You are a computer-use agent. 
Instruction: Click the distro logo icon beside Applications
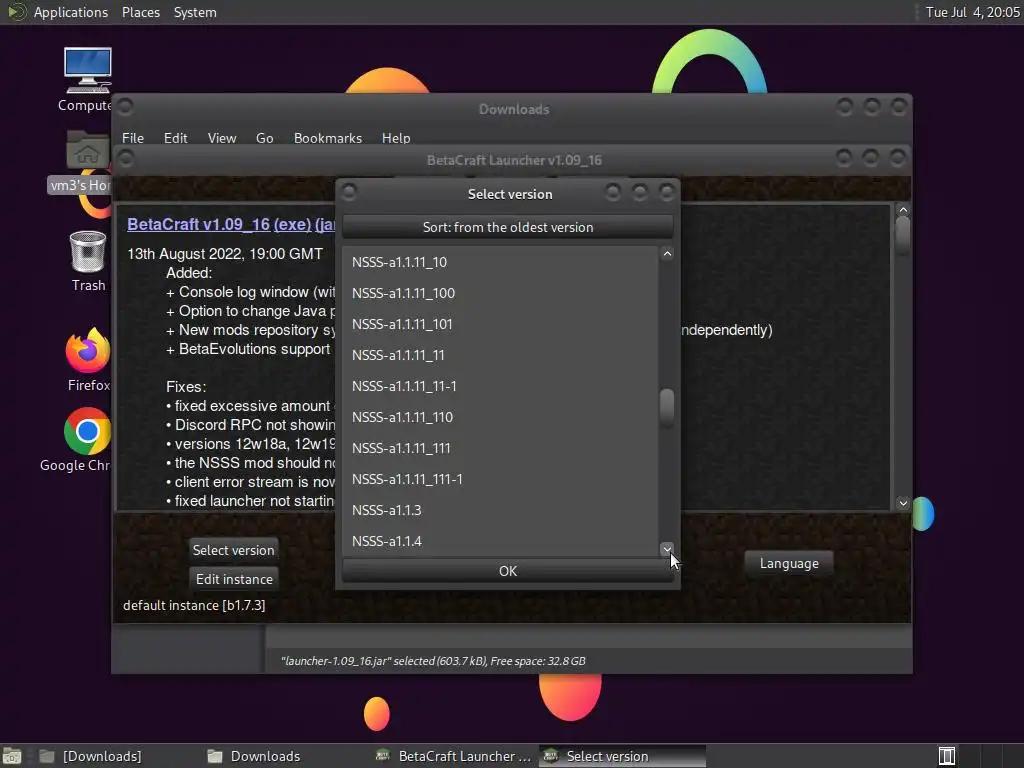pos(16,12)
